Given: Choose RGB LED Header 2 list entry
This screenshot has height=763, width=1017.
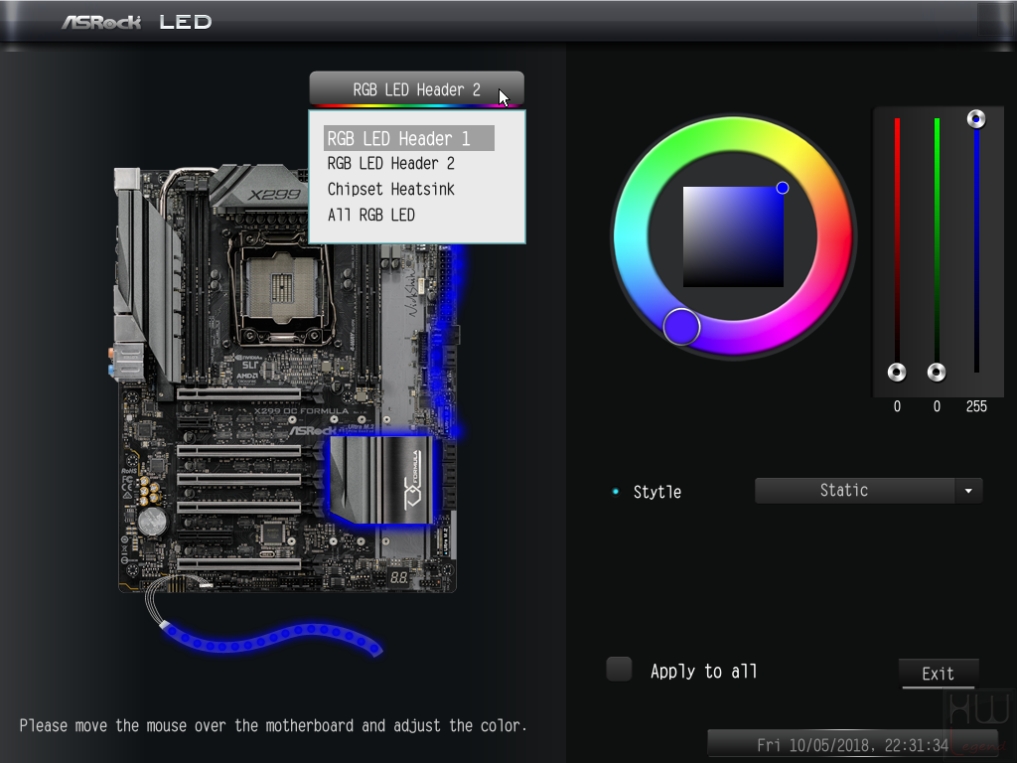Looking at the screenshot, I should (x=391, y=164).
